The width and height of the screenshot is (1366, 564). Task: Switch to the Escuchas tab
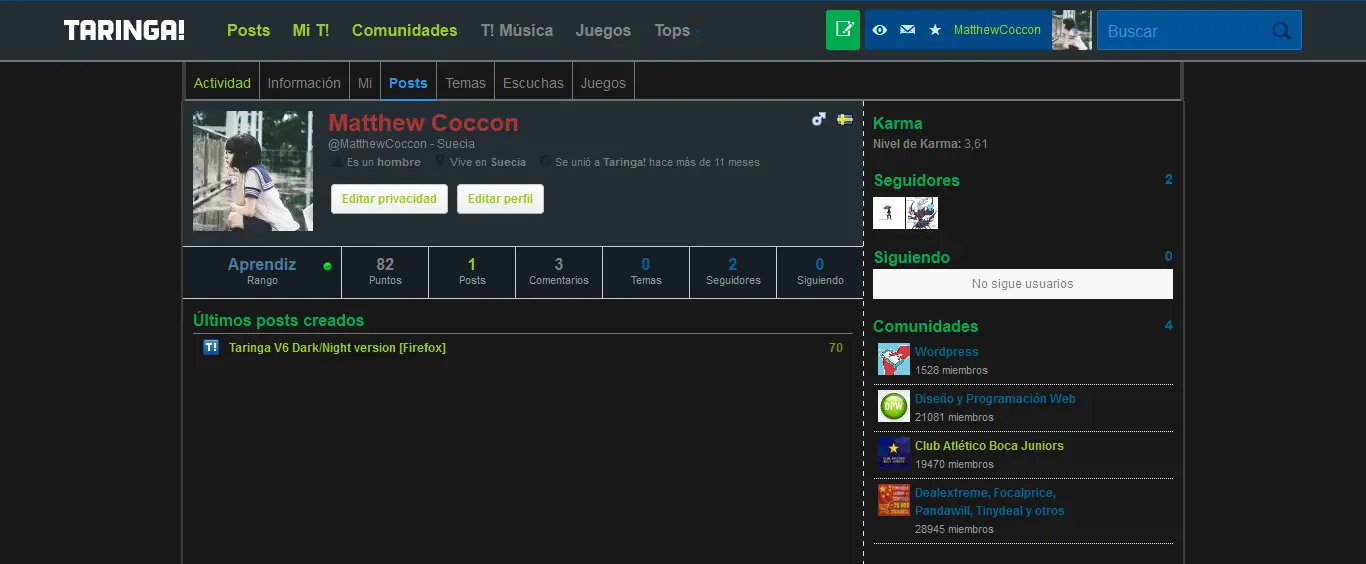[533, 83]
